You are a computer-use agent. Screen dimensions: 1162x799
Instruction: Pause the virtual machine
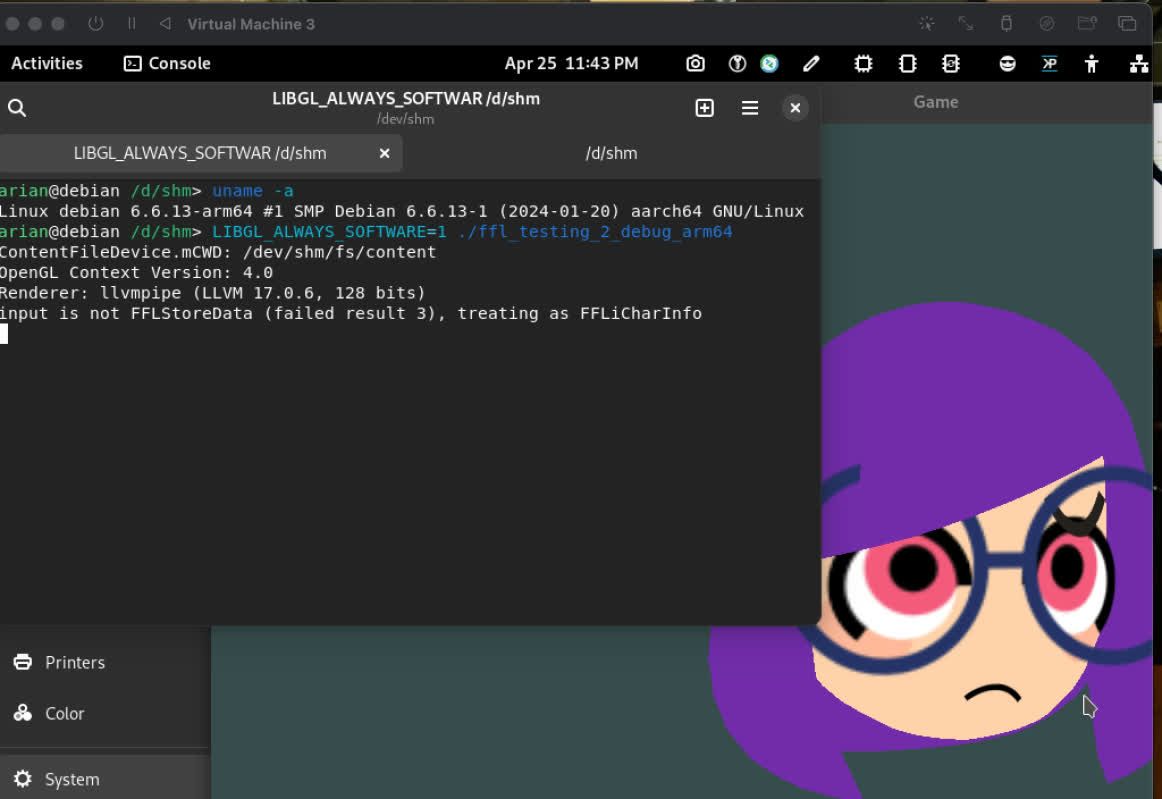pos(131,23)
